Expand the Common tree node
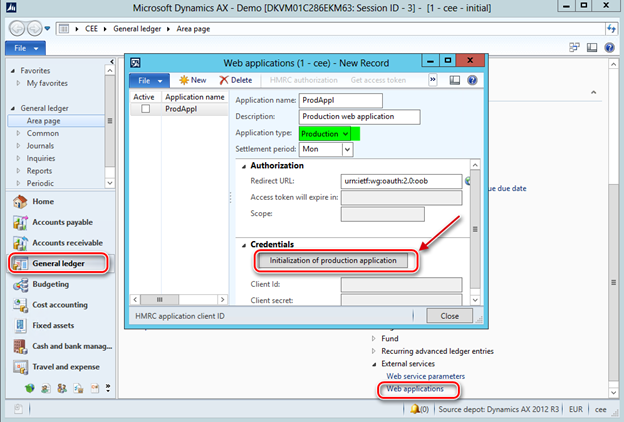 tap(18, 133)
